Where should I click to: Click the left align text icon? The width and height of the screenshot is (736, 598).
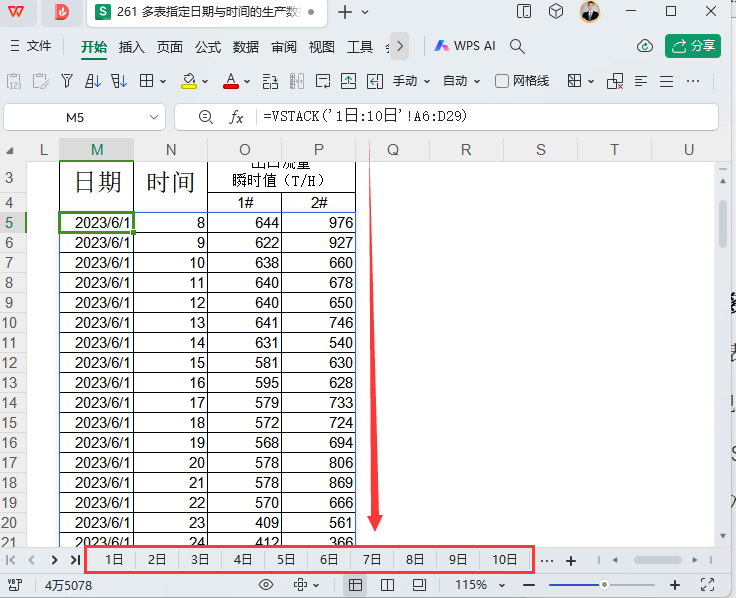[641, 81]
